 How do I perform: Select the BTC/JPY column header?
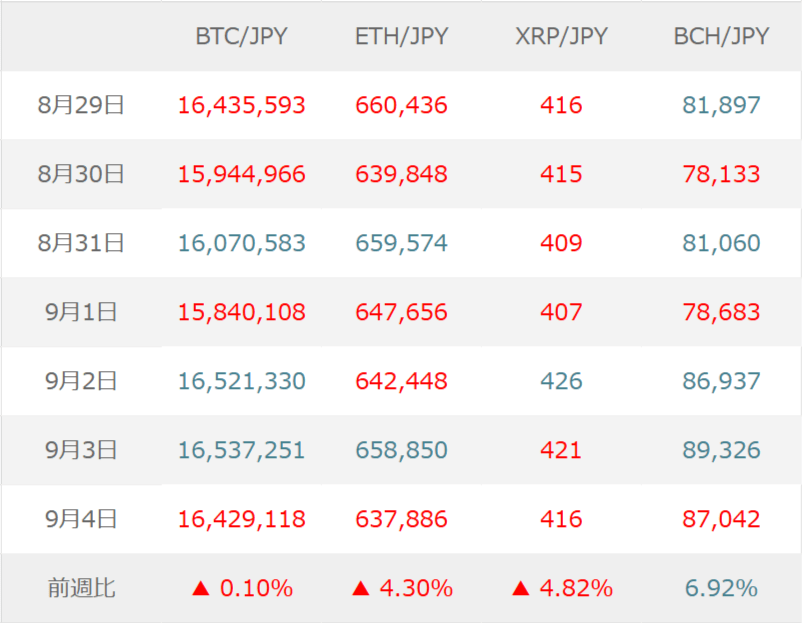point(241,37)
